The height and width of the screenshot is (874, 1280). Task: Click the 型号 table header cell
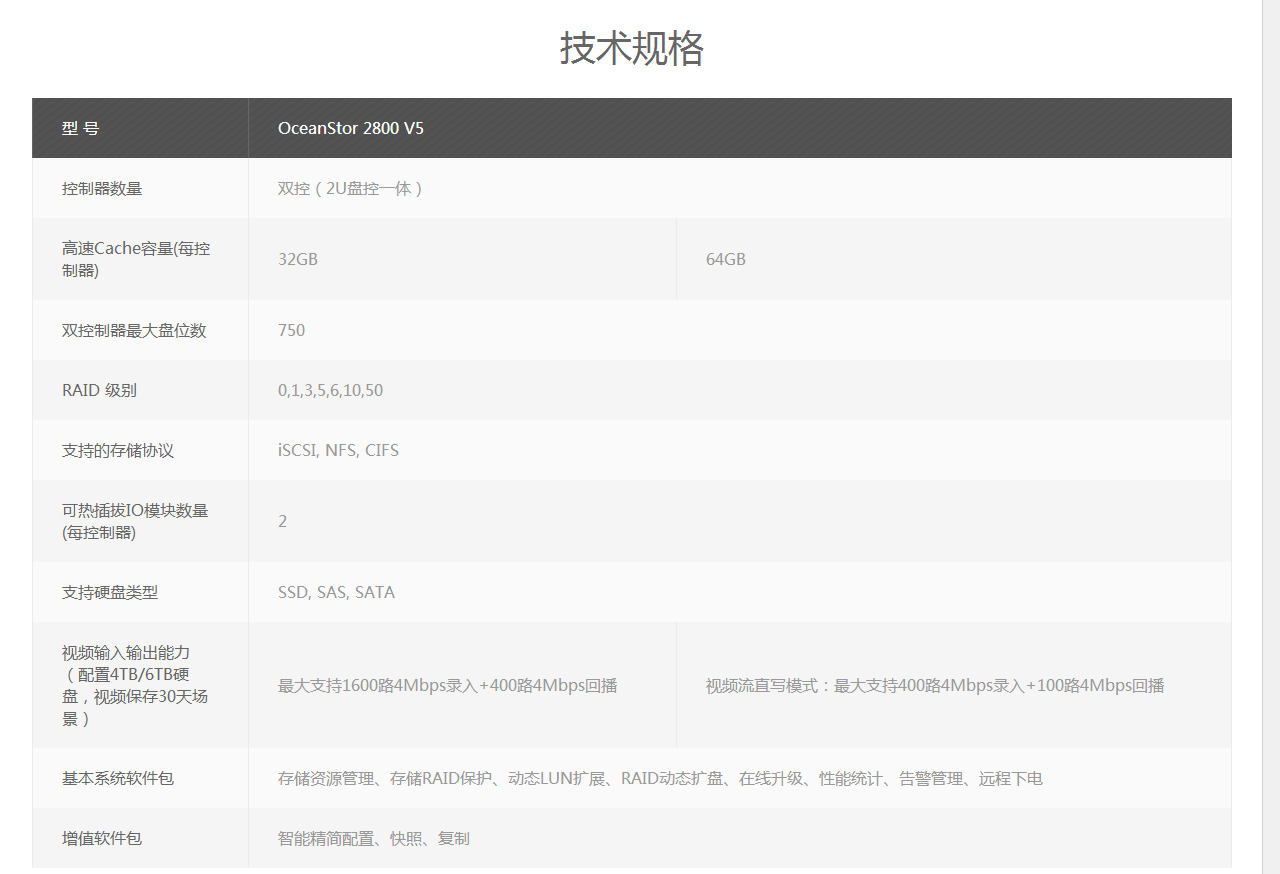[81, 128]
